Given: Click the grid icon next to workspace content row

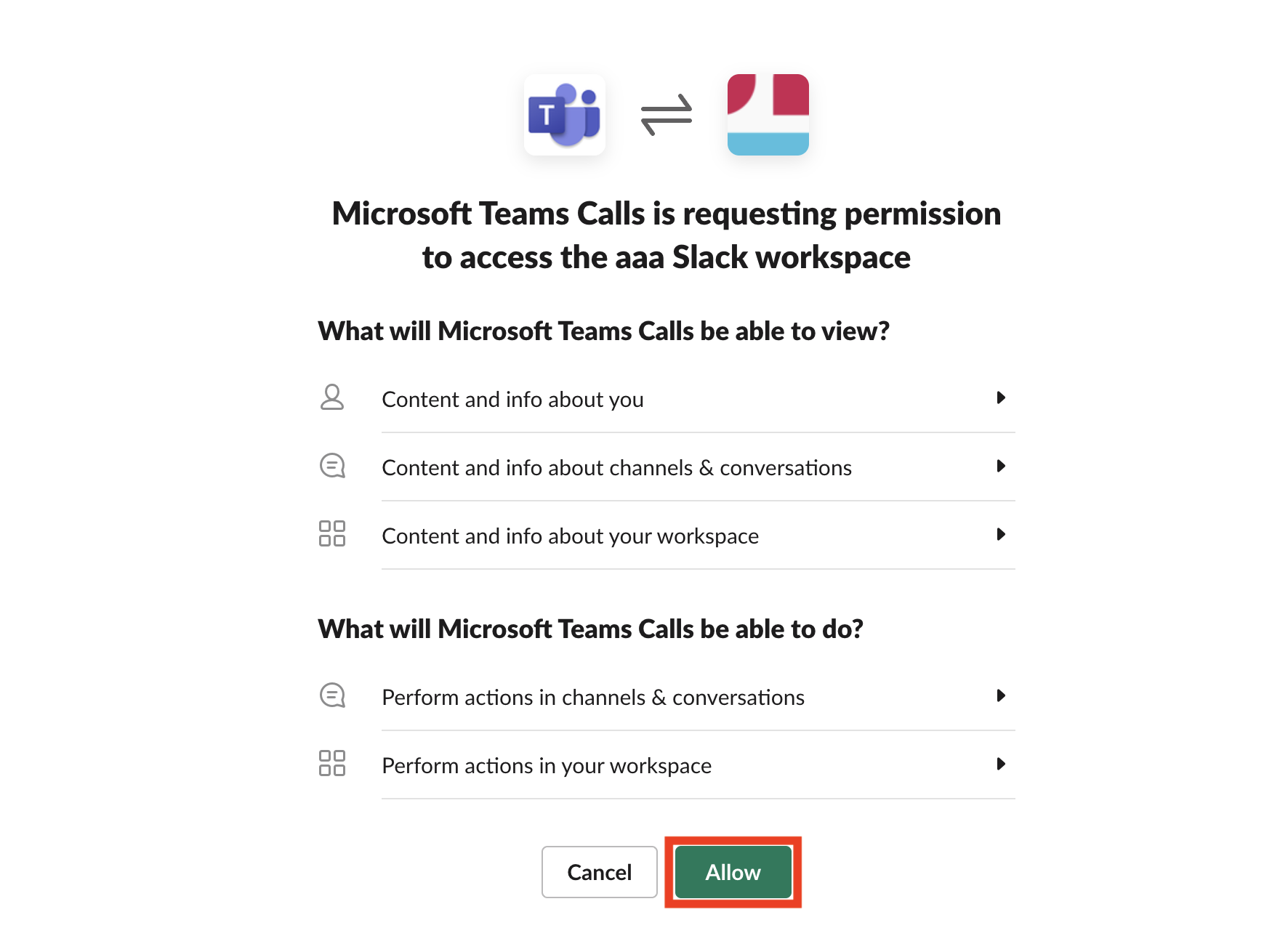Looking at the screenshot, I should 333,535.
